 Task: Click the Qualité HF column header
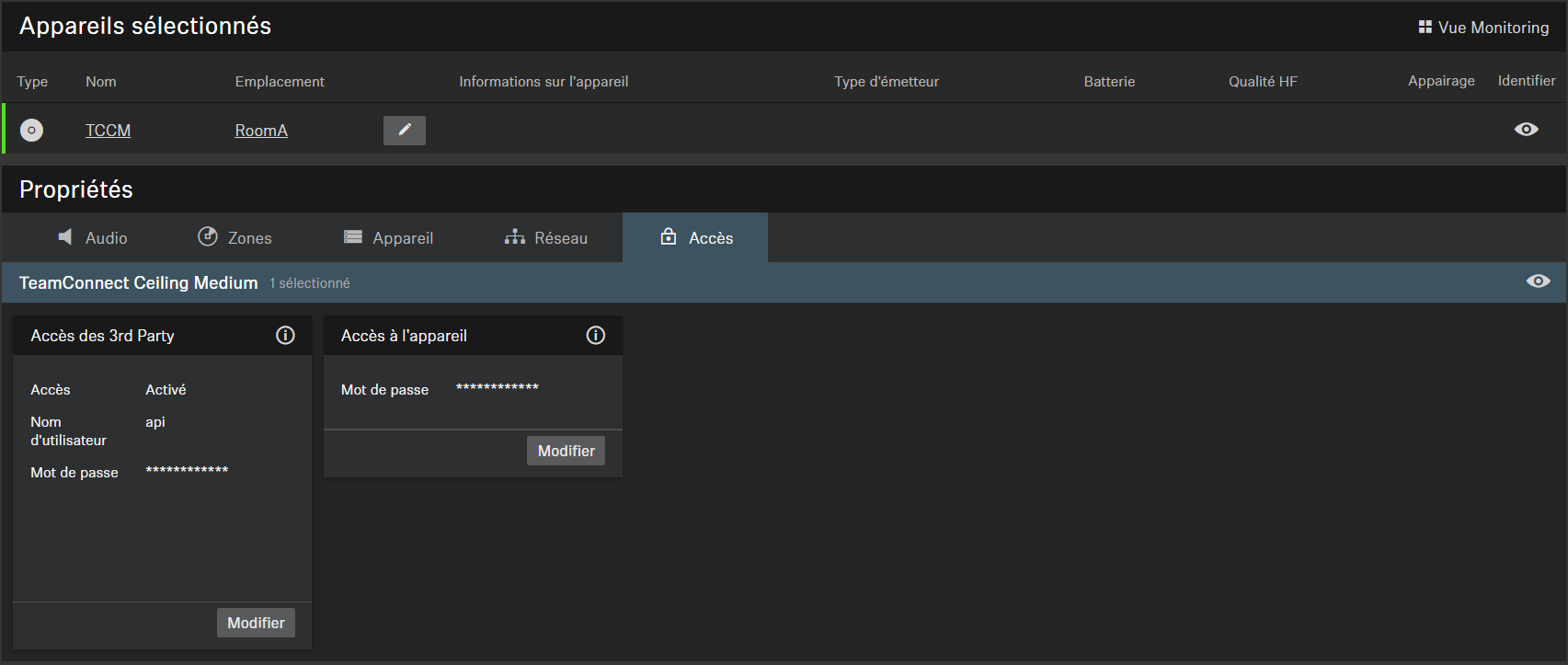tap(1263, 82)
